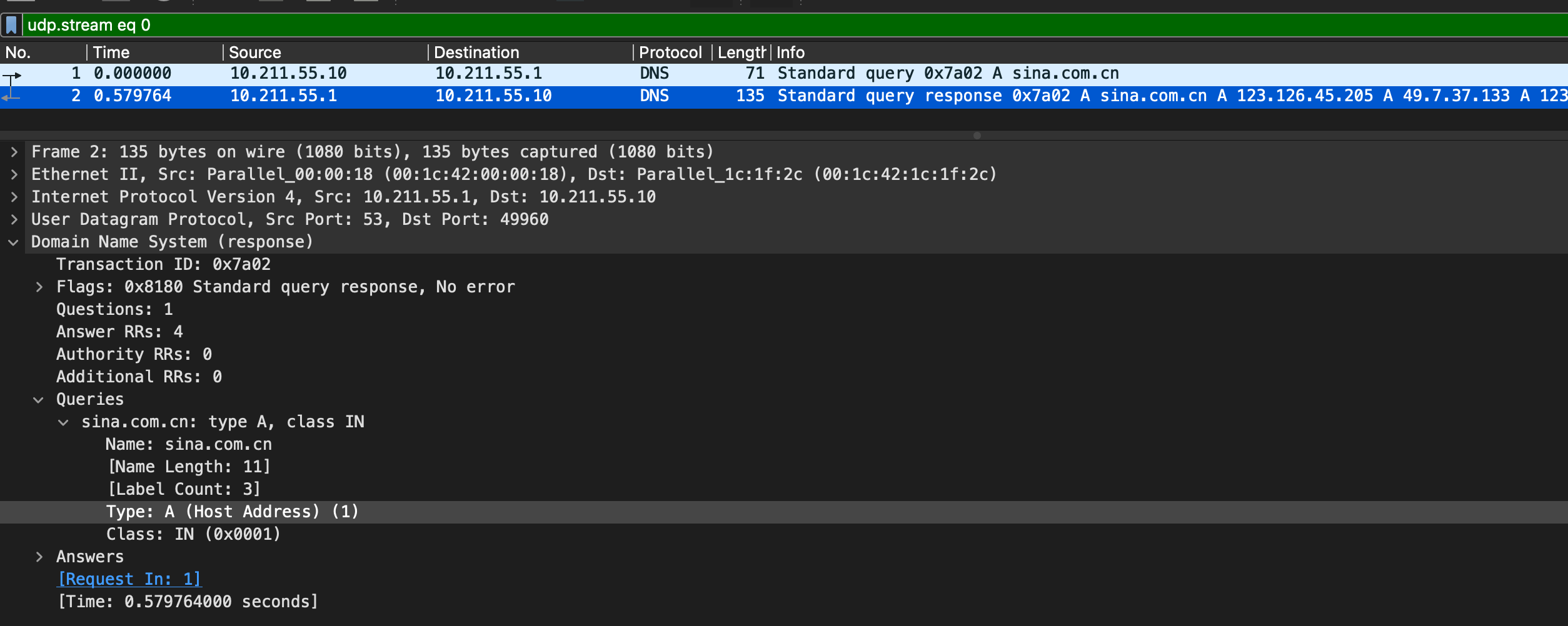Sort by the Time column header
1568x626 pixels.
(x=111, y=52)
